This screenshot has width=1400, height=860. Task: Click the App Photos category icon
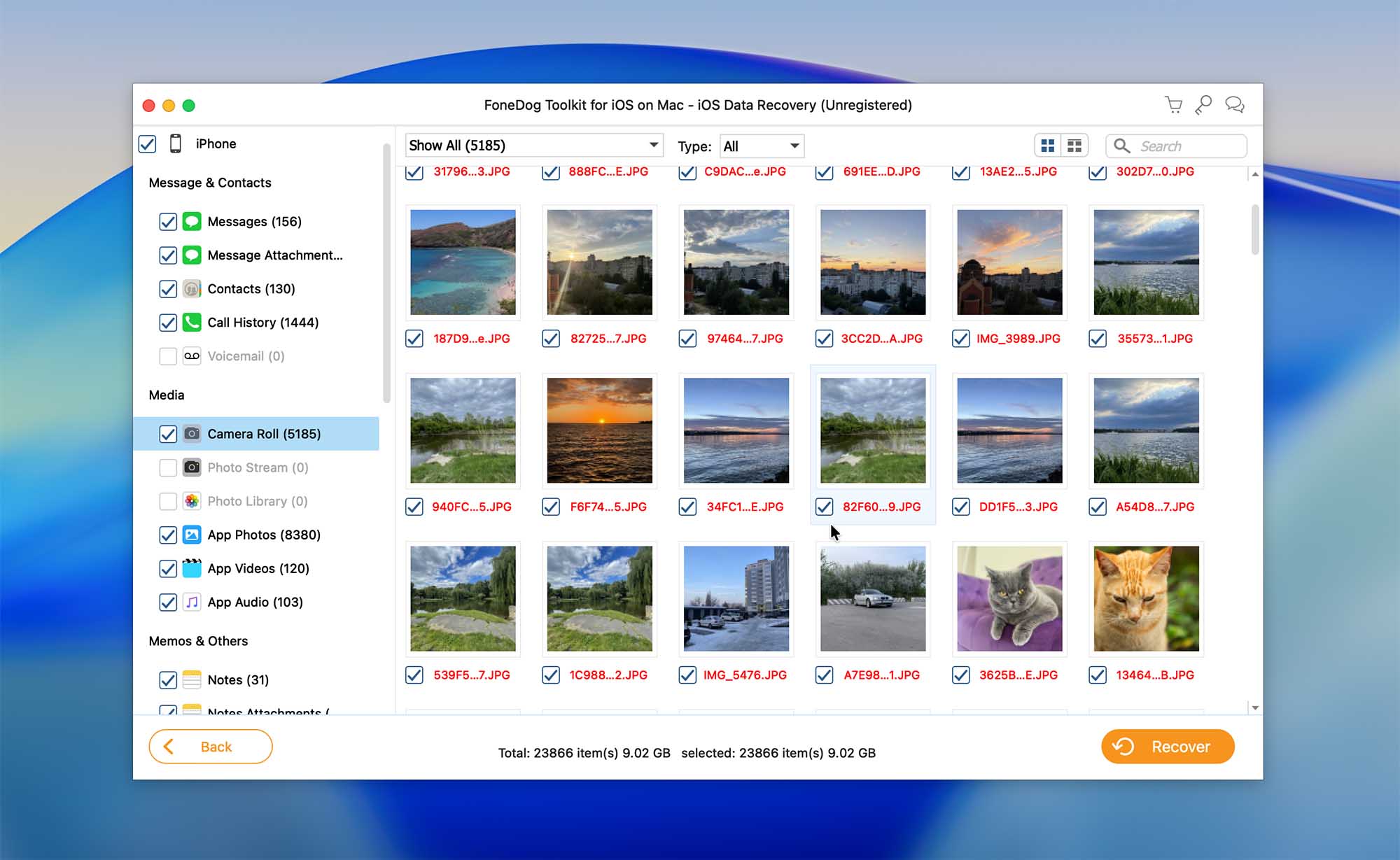point(192,535)
